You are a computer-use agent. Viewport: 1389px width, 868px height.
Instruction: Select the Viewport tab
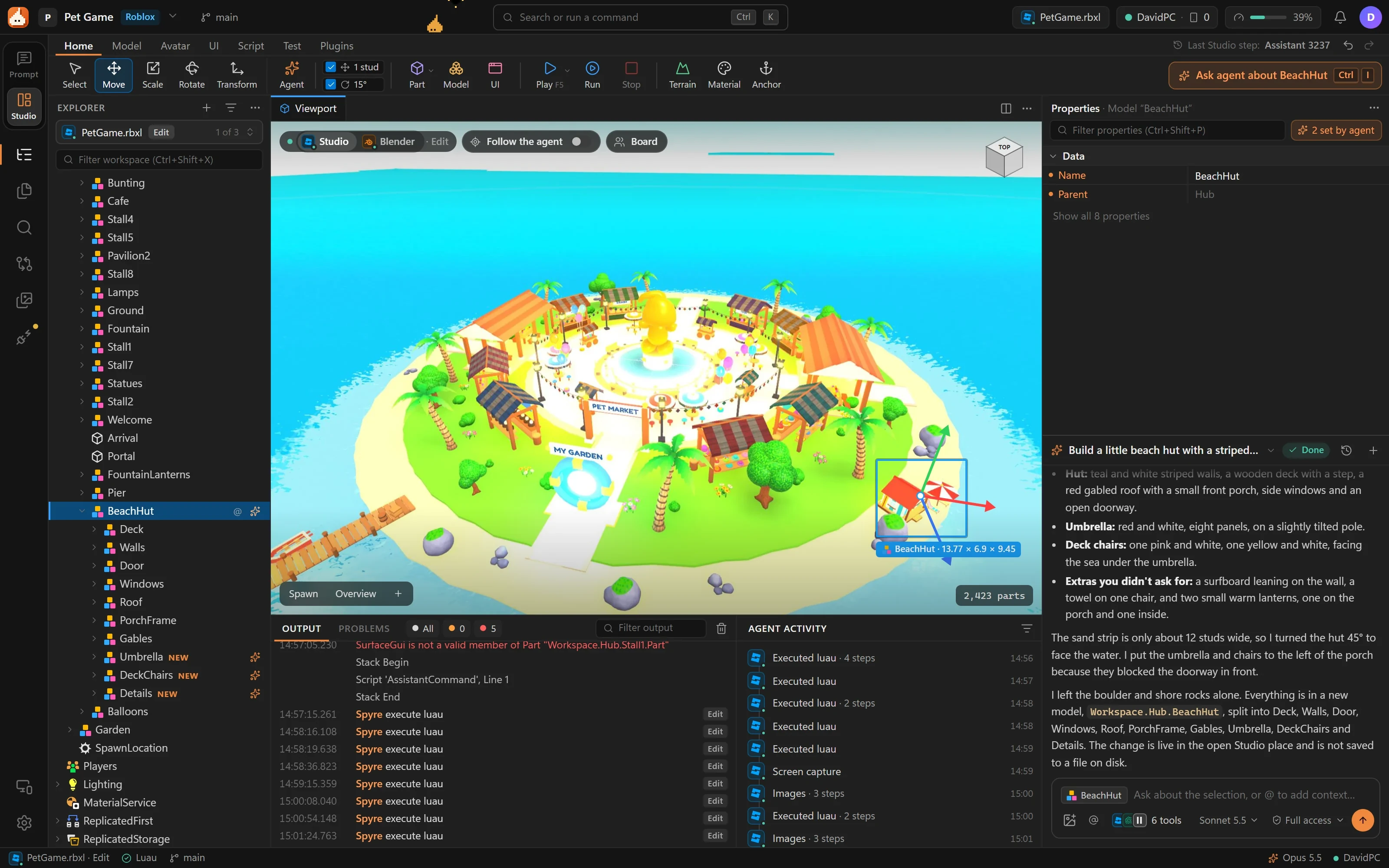pyautogui.click(x=308, y=108)
